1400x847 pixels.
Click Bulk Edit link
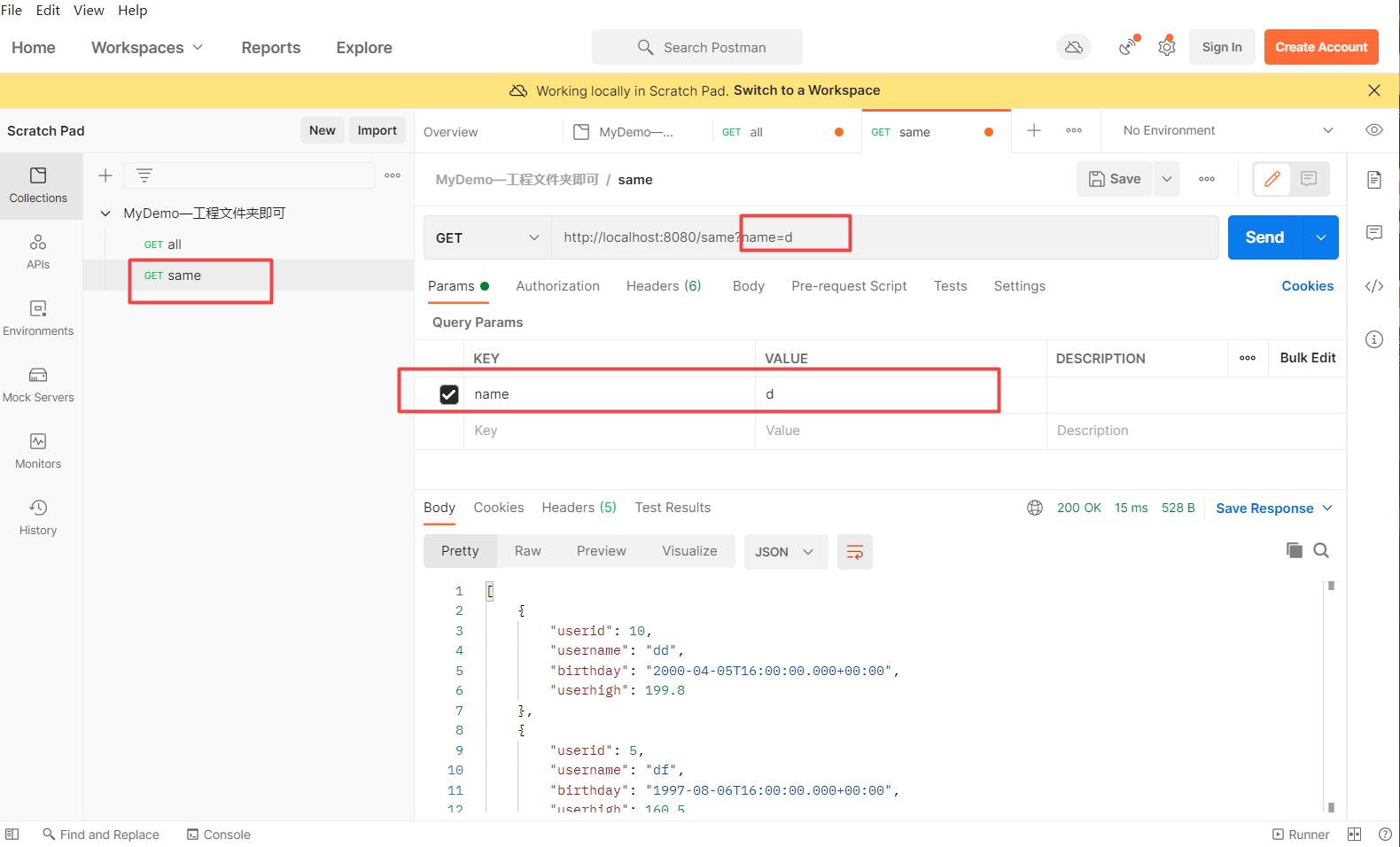pos(1308,358)
